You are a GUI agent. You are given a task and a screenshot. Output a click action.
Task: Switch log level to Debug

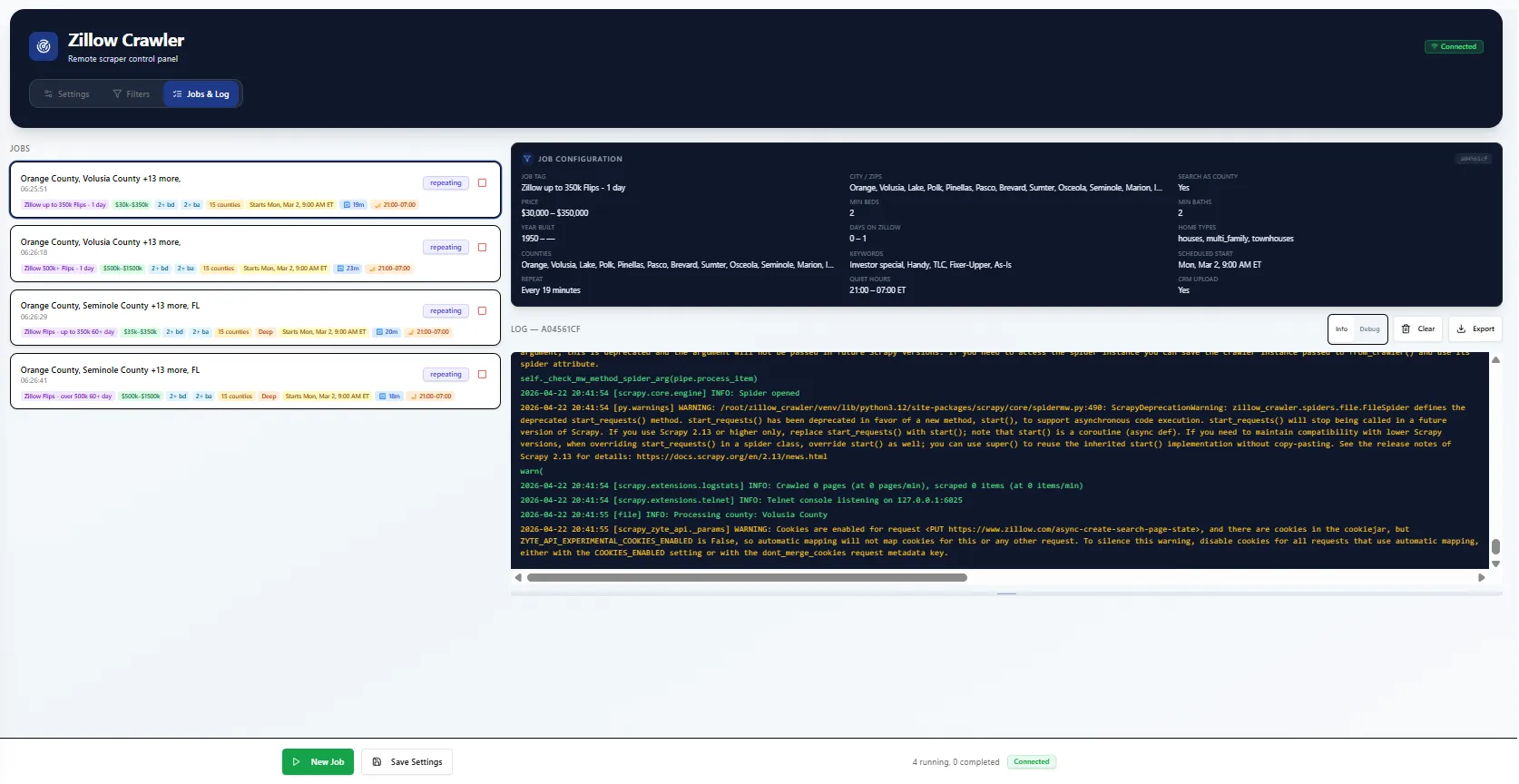pos(1369,329)
